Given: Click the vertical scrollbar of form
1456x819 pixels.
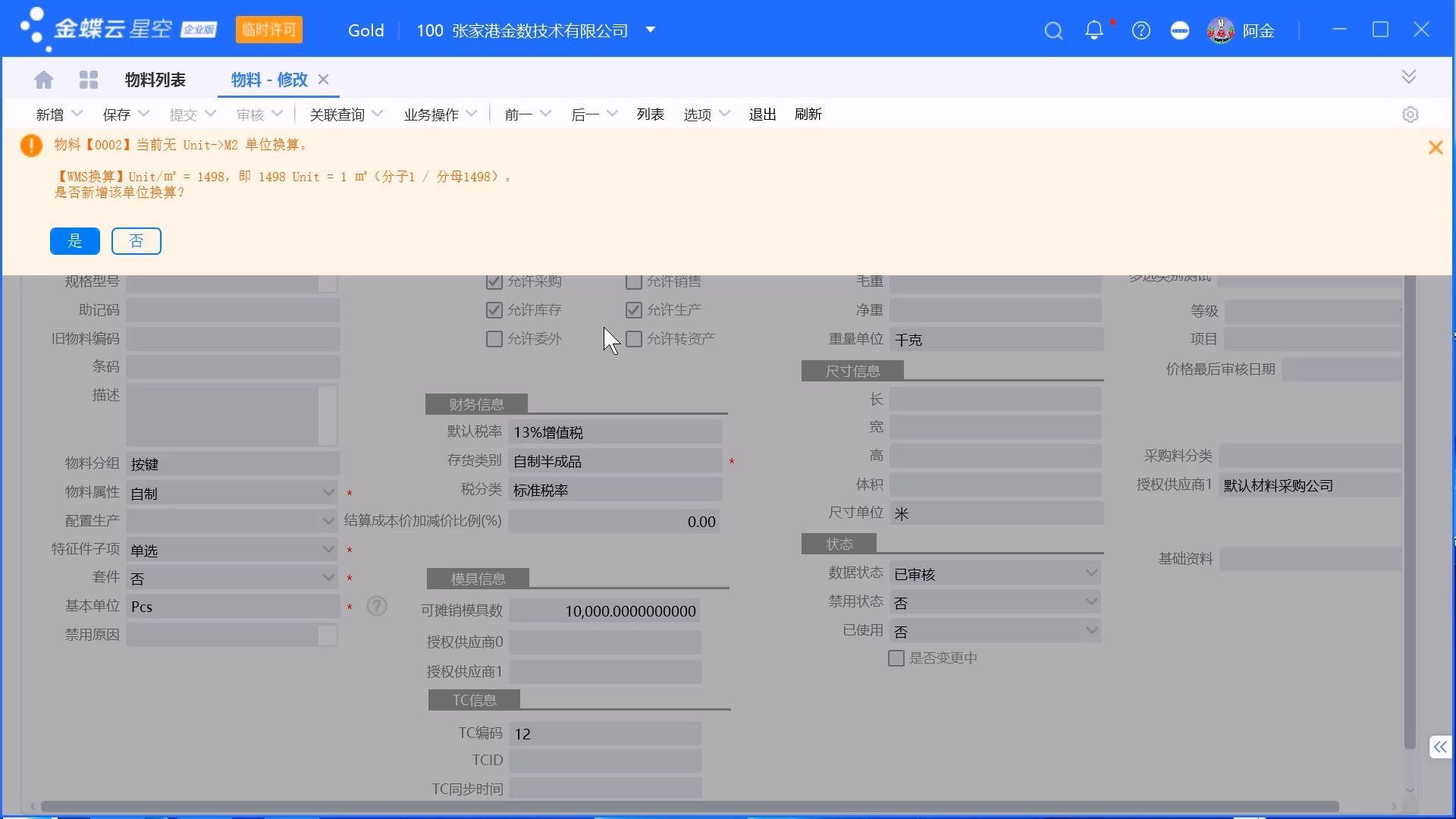Looking at the screenshot, I should pyautogui.click(x=1410, y=512).
